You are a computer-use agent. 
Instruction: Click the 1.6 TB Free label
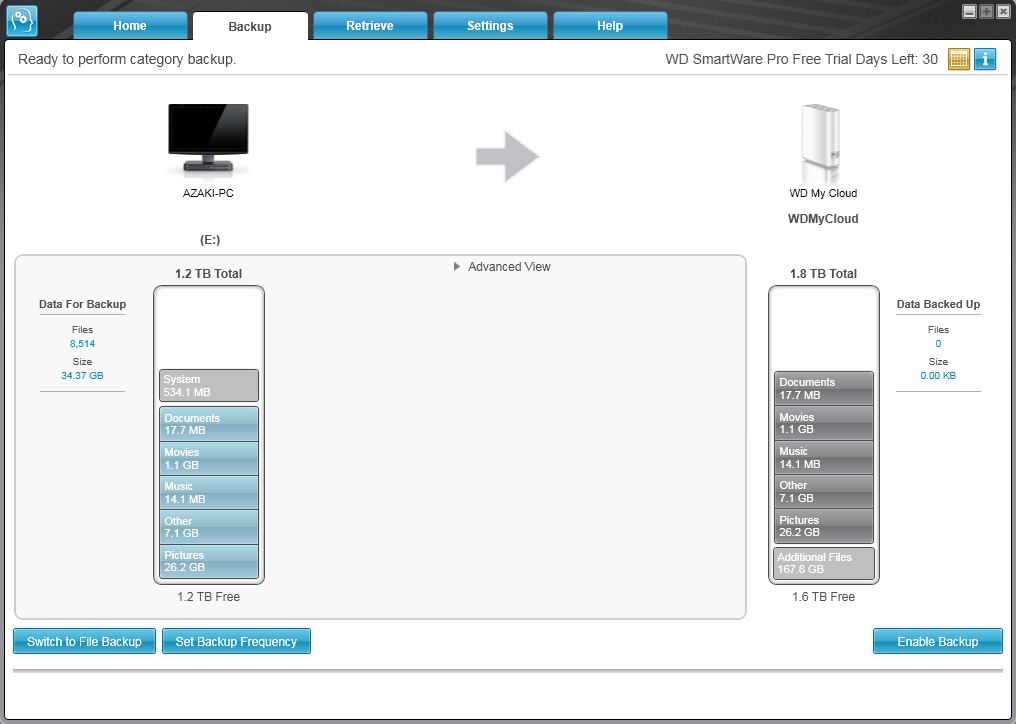click(823, 596)
